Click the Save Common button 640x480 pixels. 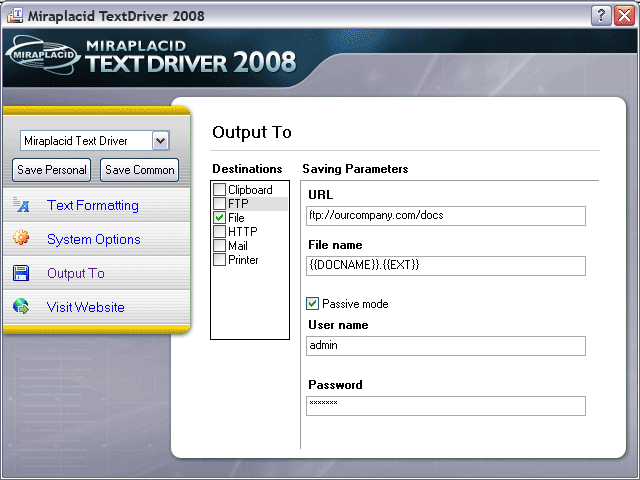(140, 170)
